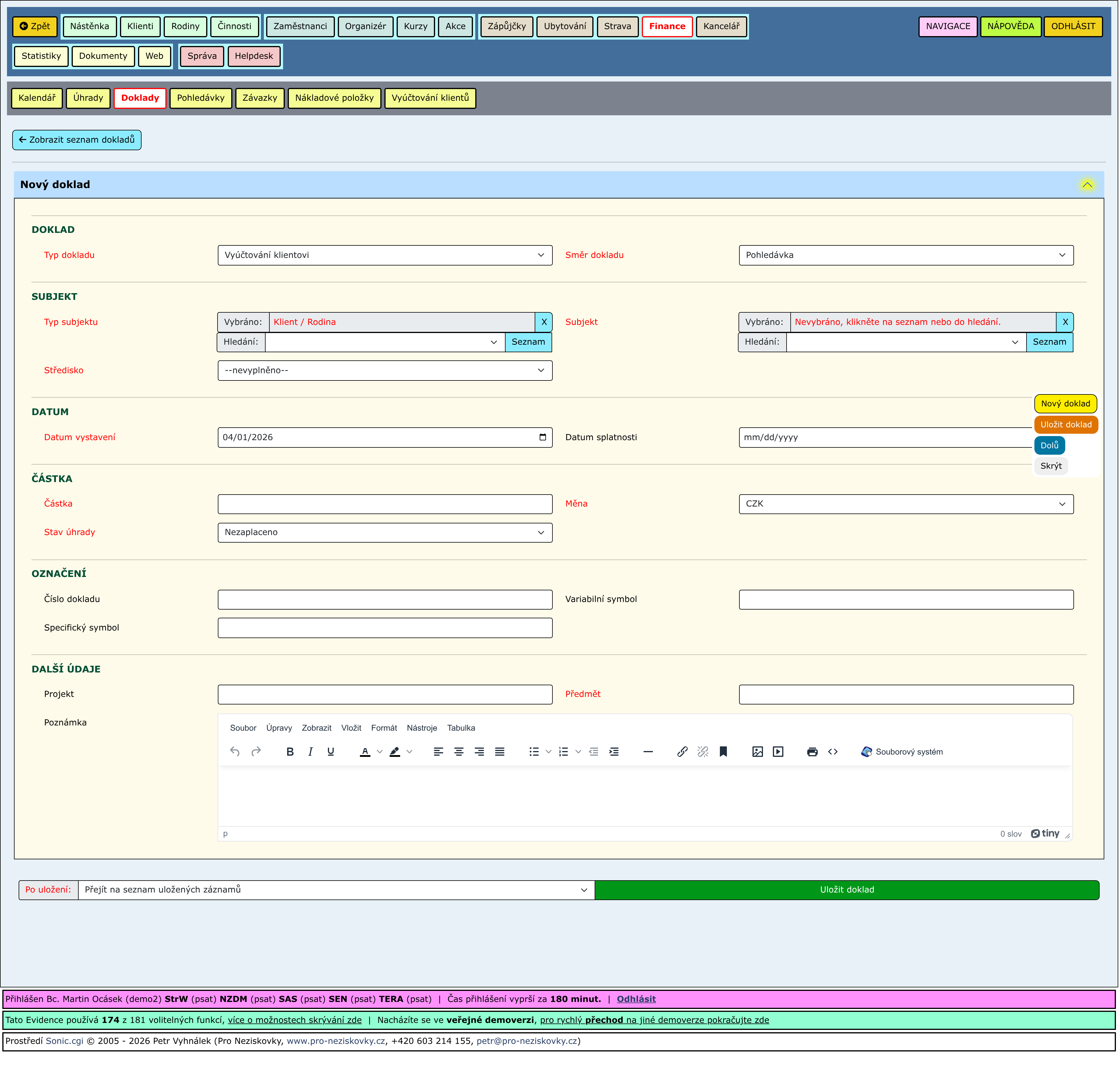Switch to the Pohledávky tab
Image resolution: width=1120 pixels, height=1066 pixels.
pos(201,98)
